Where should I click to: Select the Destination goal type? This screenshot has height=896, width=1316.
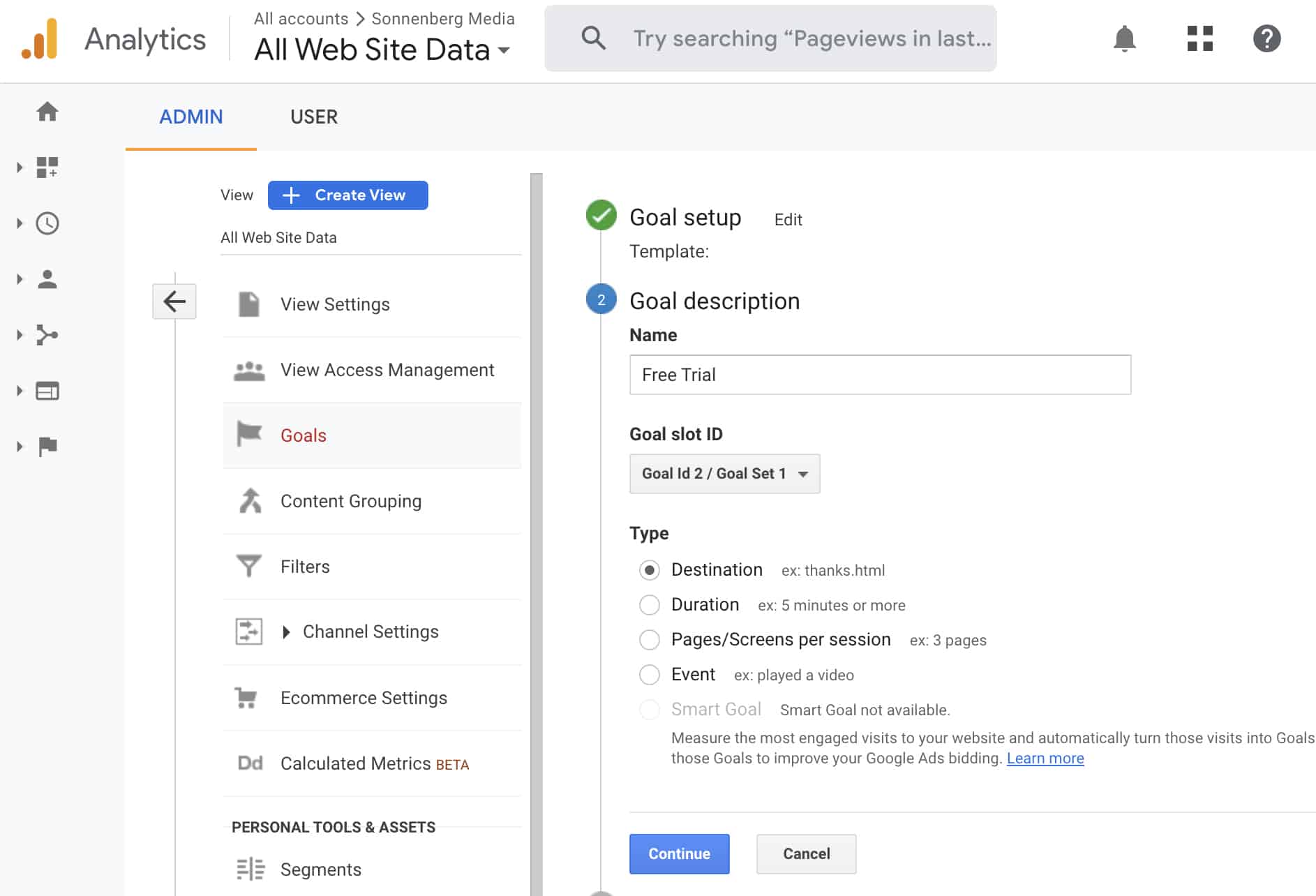coord(650,570)
